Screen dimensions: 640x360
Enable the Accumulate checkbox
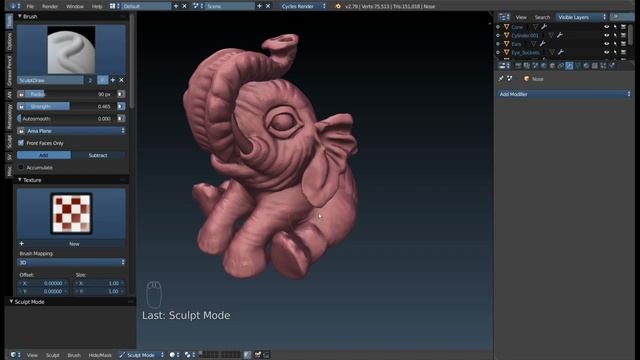tap(21, 167)
